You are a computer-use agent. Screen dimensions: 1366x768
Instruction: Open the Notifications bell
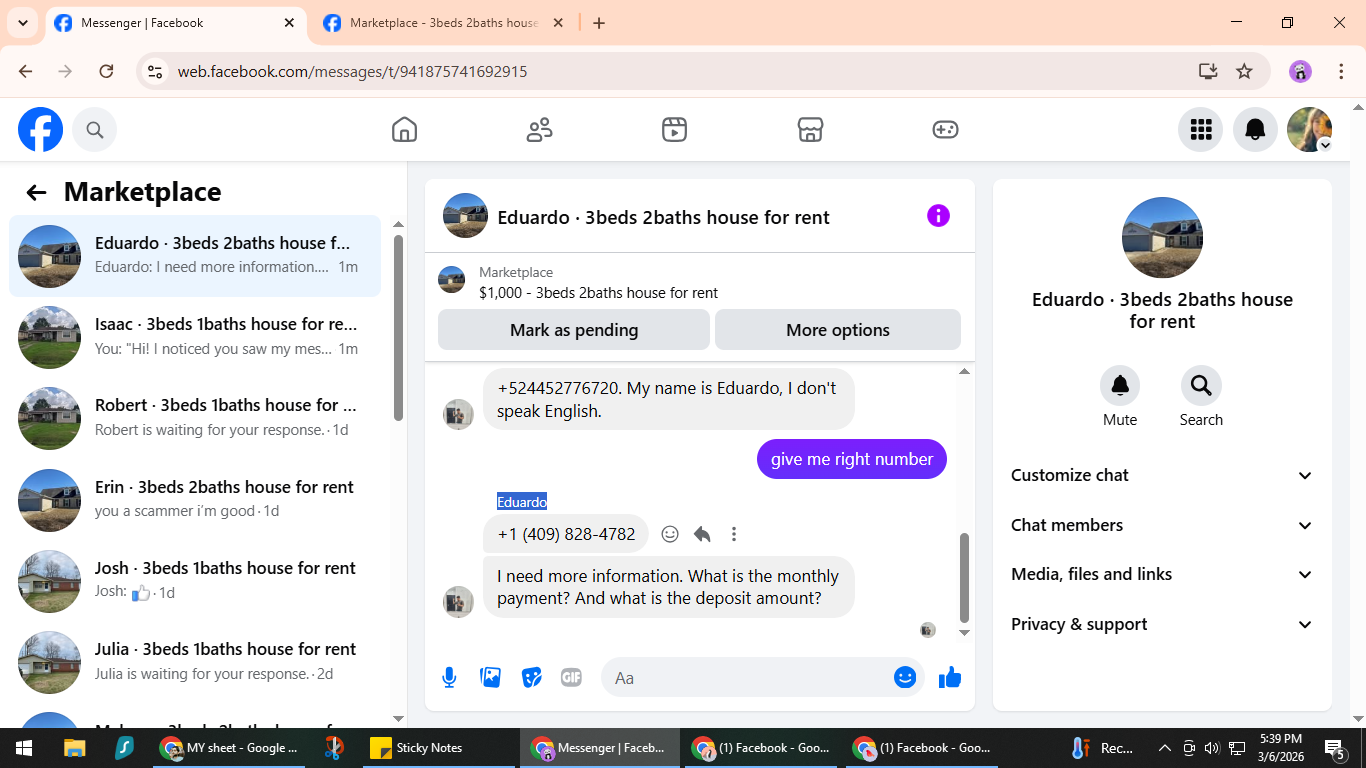coord(1255,130)
